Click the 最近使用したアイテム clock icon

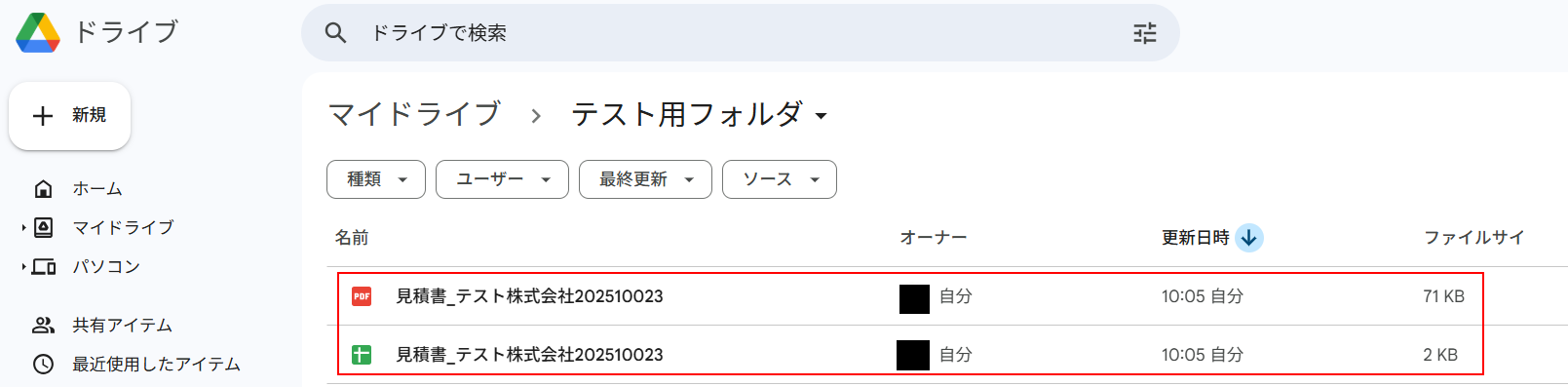(43, 364)
